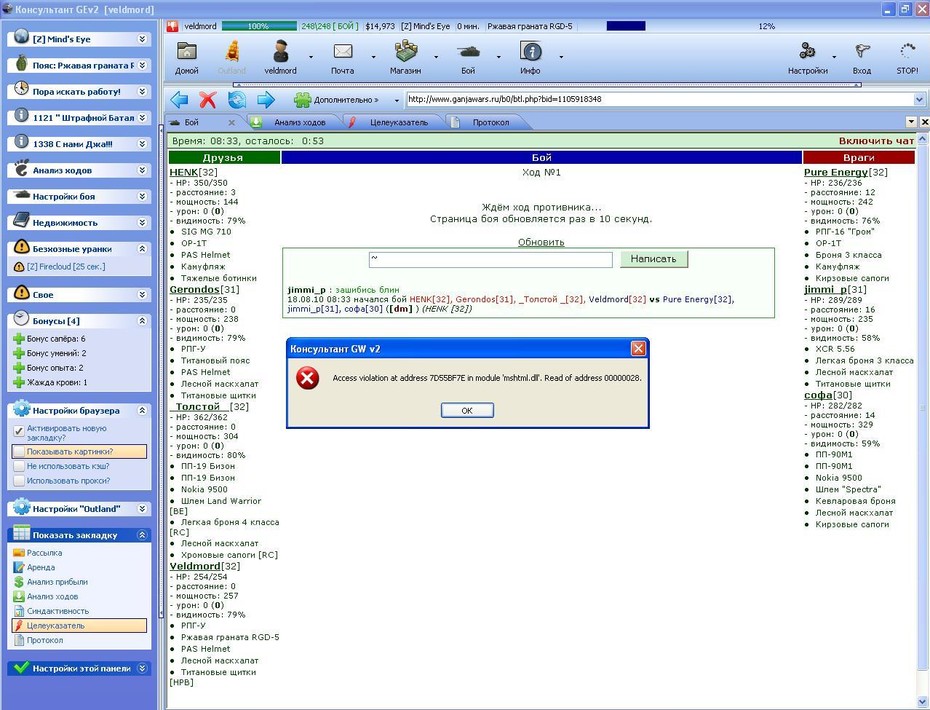Open the Магазин shop icon
This screenshot has width=930, height=710.
coord(406,52)
